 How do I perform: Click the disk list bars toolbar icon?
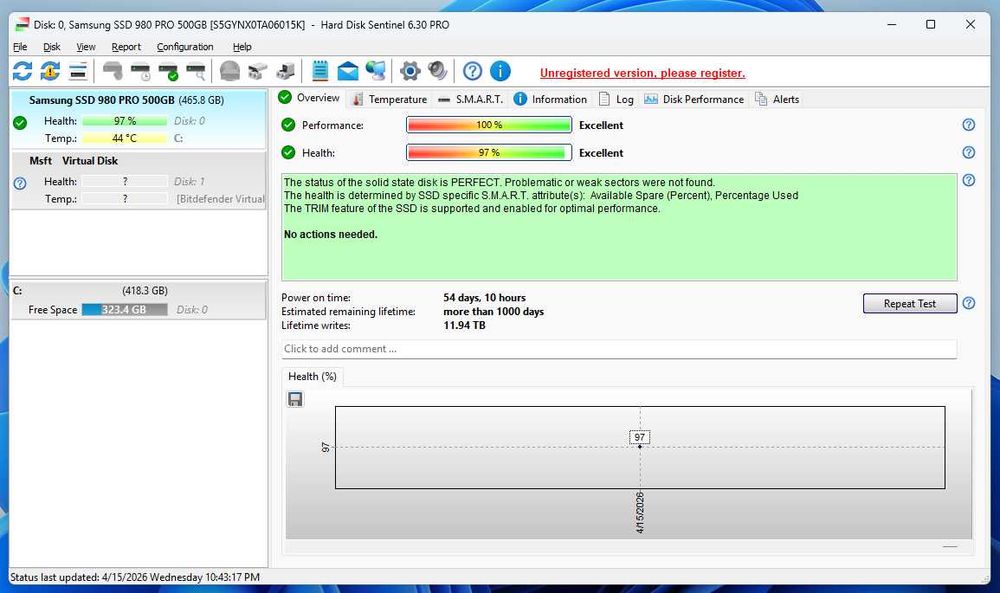point(78,71)
